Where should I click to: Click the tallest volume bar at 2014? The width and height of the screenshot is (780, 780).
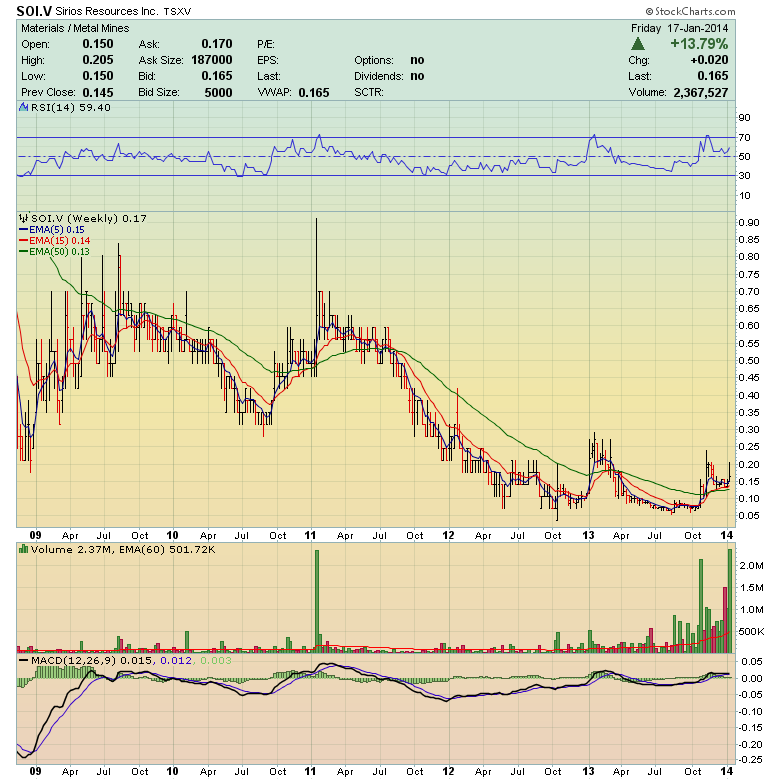[x=730, y=601]
